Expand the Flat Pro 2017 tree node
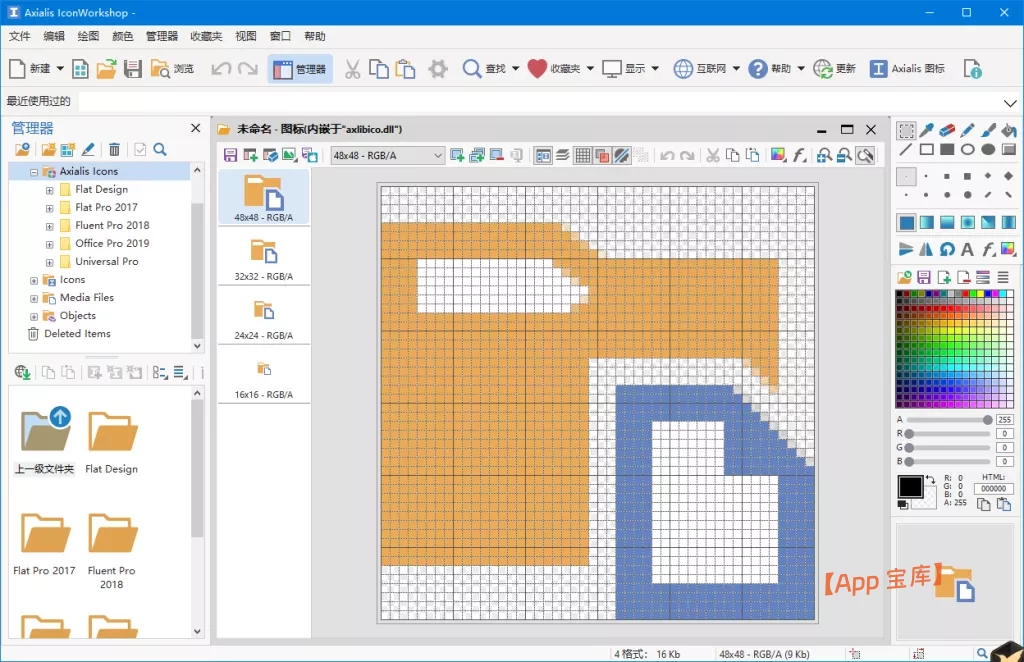Image resolution: width=1024 pixels, height=662 pixels. tap(50, 208)
